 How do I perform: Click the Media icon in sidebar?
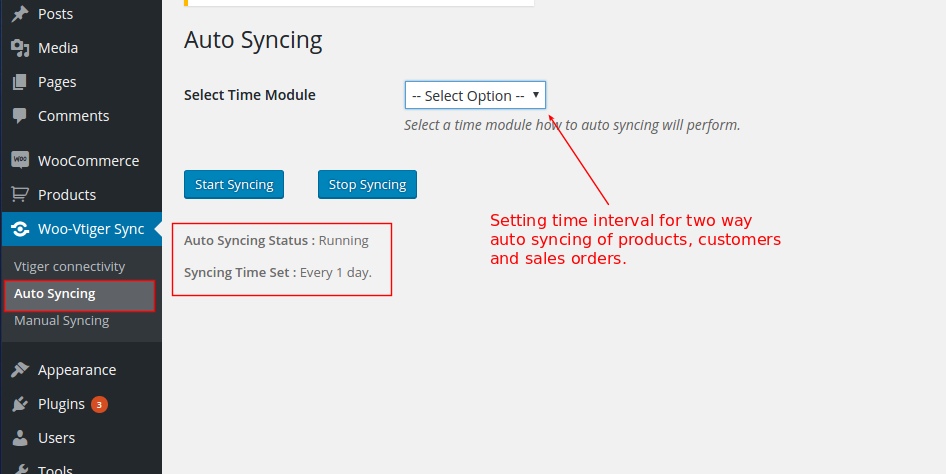[x=20, y=48]
